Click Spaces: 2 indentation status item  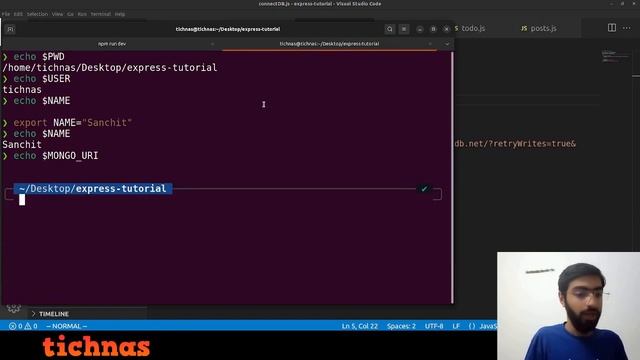pyautogui.click(x=401, y=326)
